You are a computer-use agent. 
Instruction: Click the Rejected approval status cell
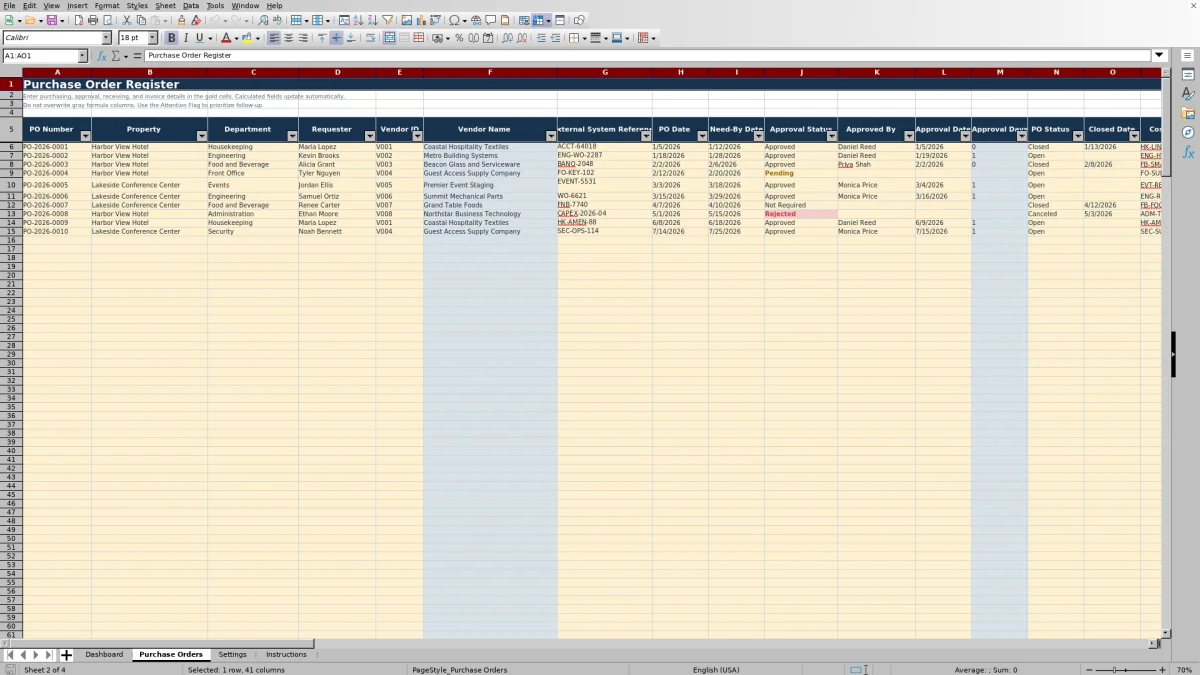click(x=801, y=214)
